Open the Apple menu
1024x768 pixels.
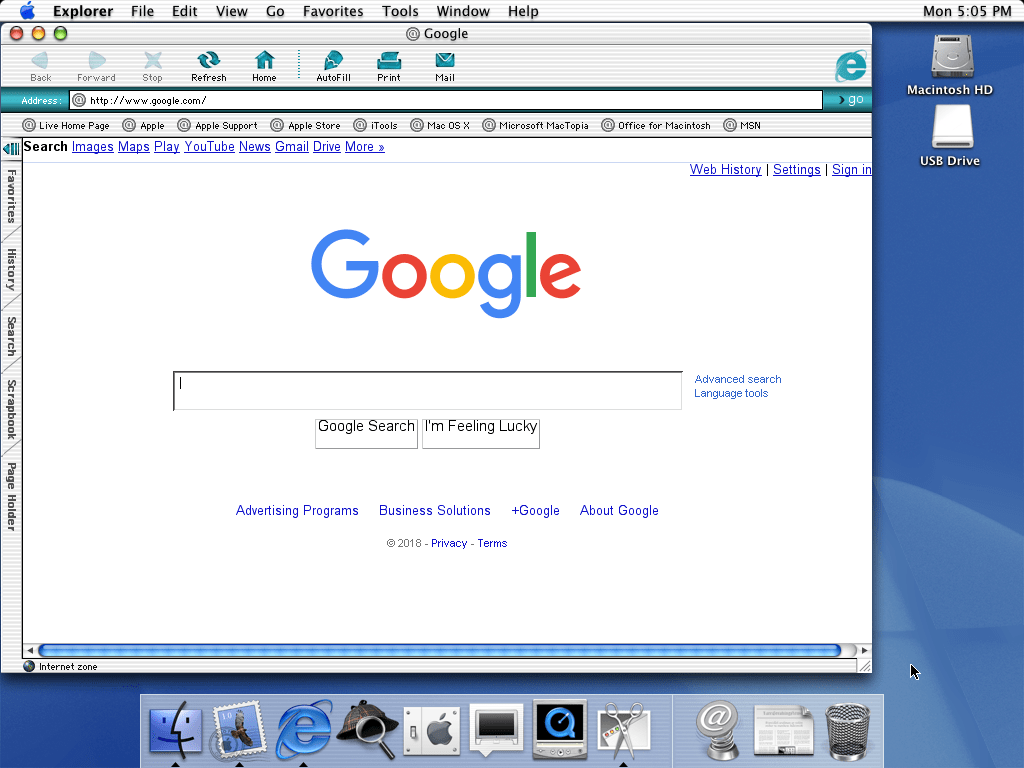(x=27, y=11)
